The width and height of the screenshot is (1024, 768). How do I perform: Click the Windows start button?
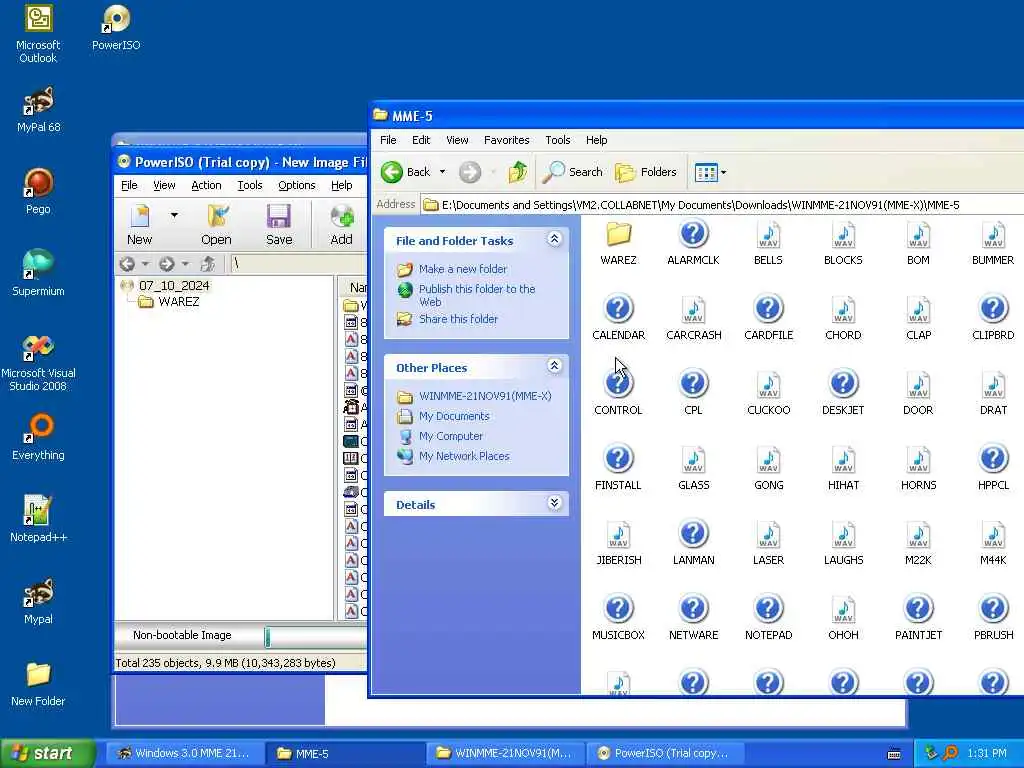[48, 753]
